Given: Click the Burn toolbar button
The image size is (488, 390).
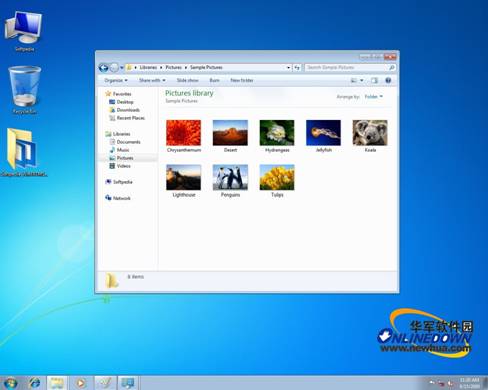Looking at the screenshot, I should pyautogui.click(x=214, y=80).
